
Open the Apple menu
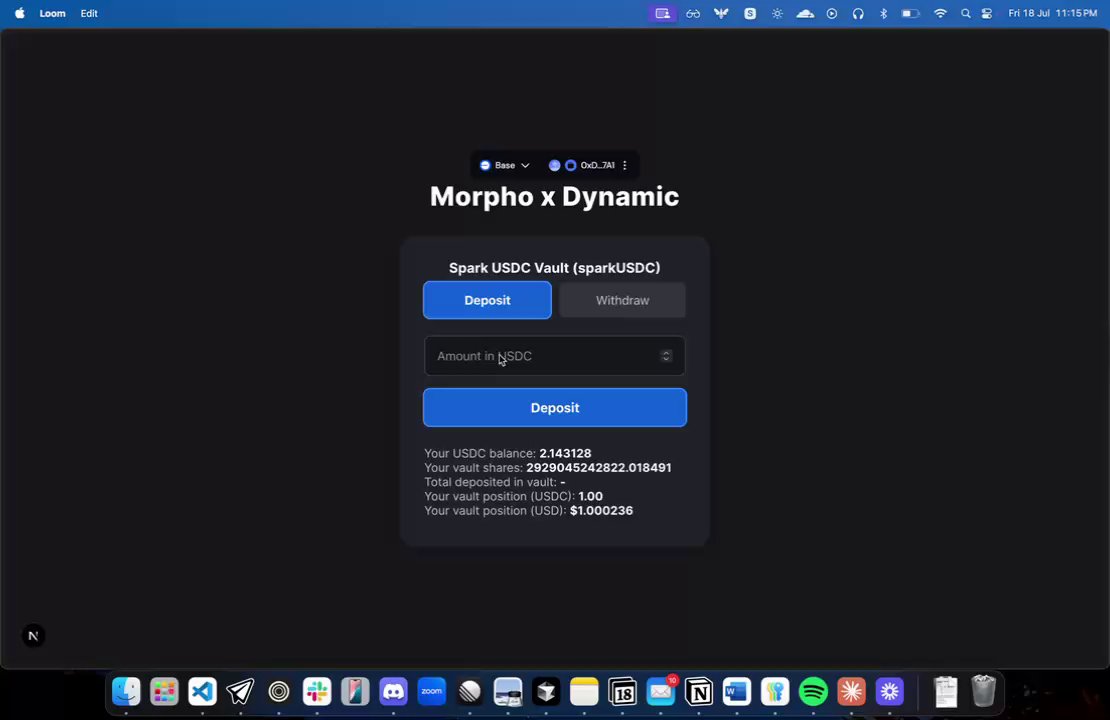pyautogui.click(x=20, y=13)
